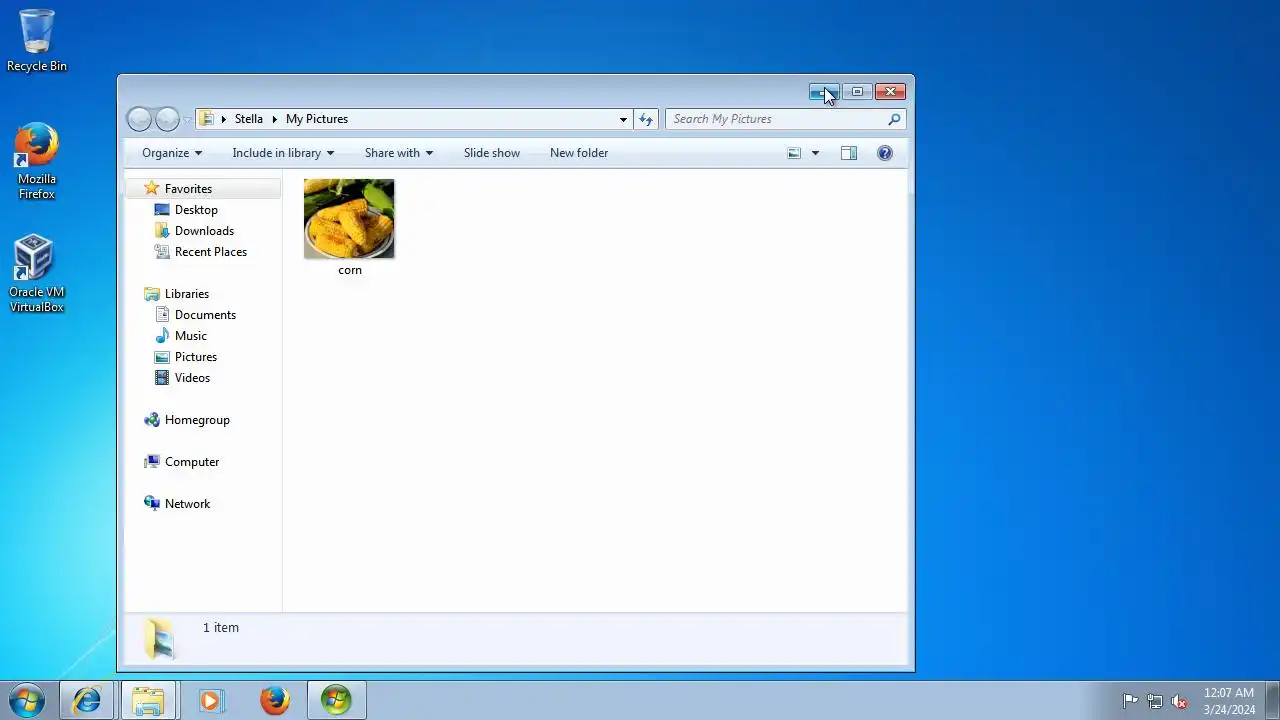The height and width of the screenshot is (720, 1280).
Task: Open the Videos library
Action: coord(192,378)
